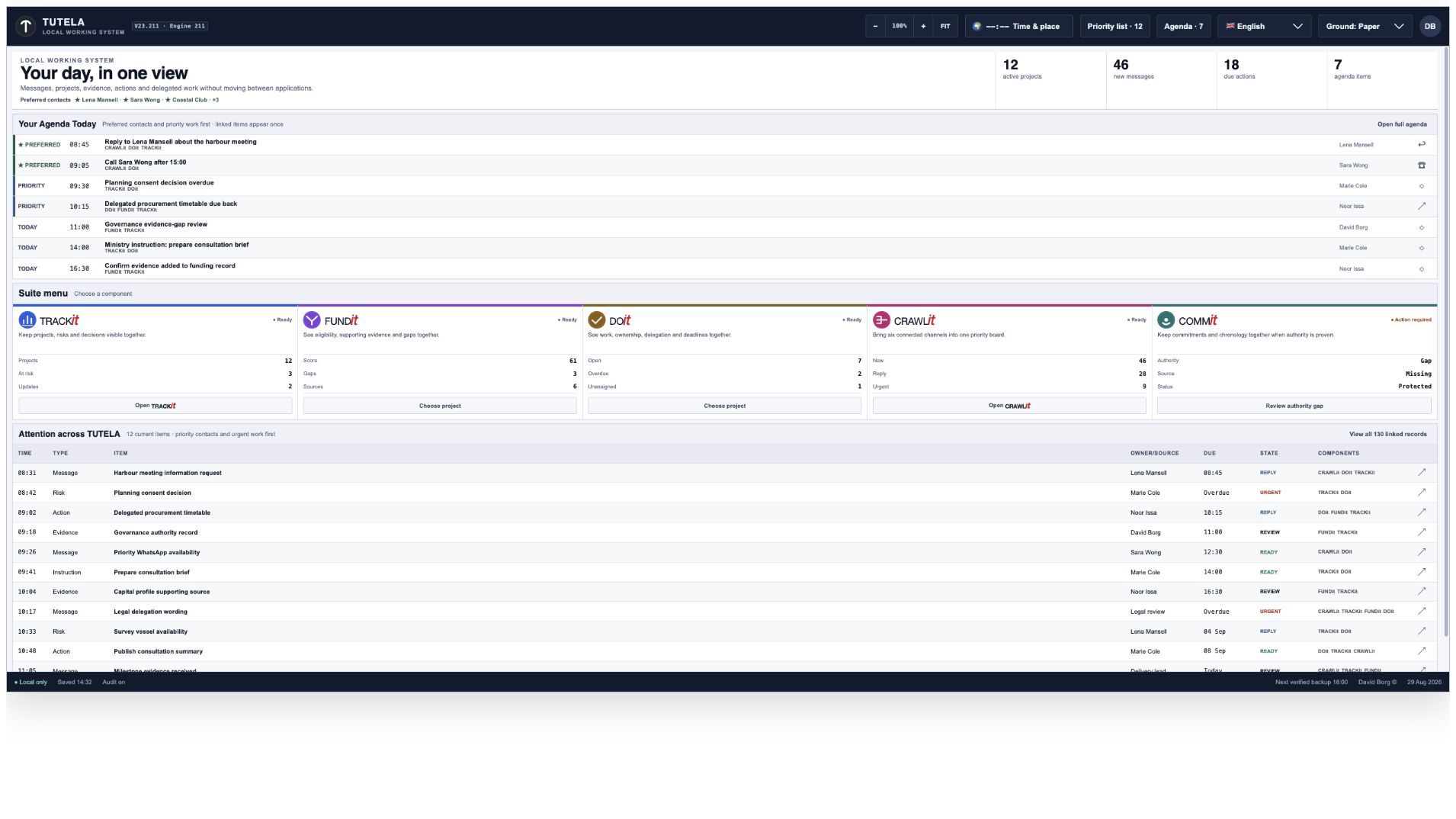Zoom out with the minus button

pyautogui.click(x=875, y=27)
